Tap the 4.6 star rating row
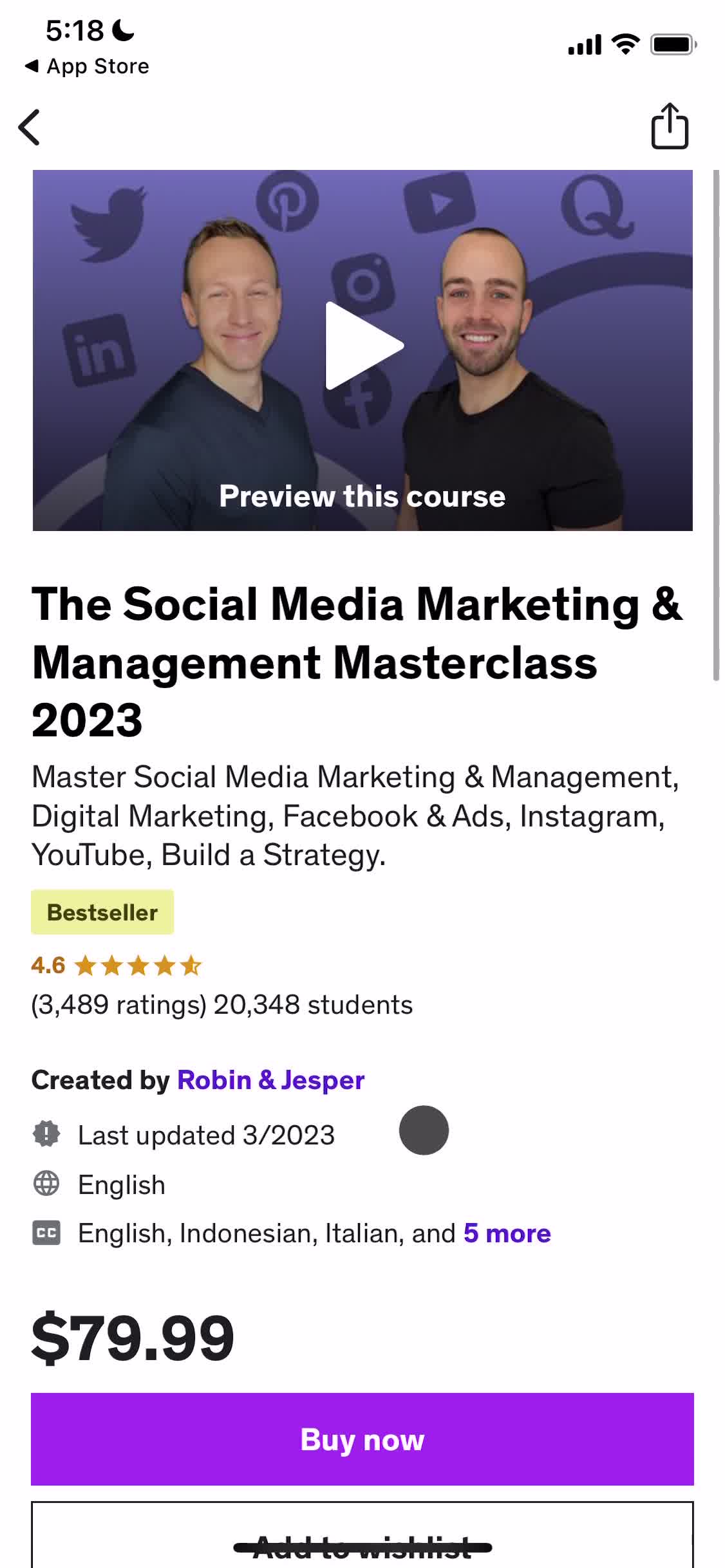725x1568 pixels. pos(117,966)
